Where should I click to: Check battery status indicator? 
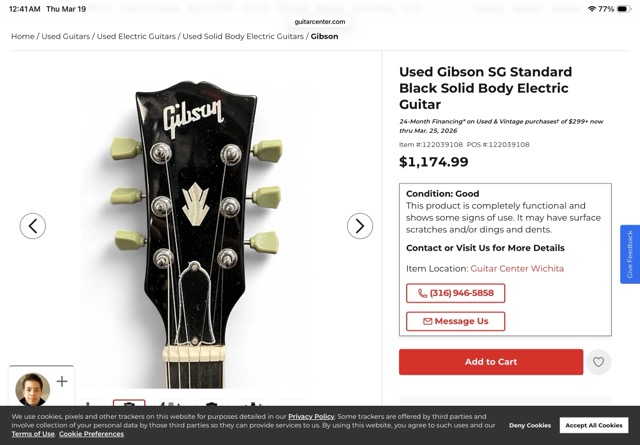(626, 8)
